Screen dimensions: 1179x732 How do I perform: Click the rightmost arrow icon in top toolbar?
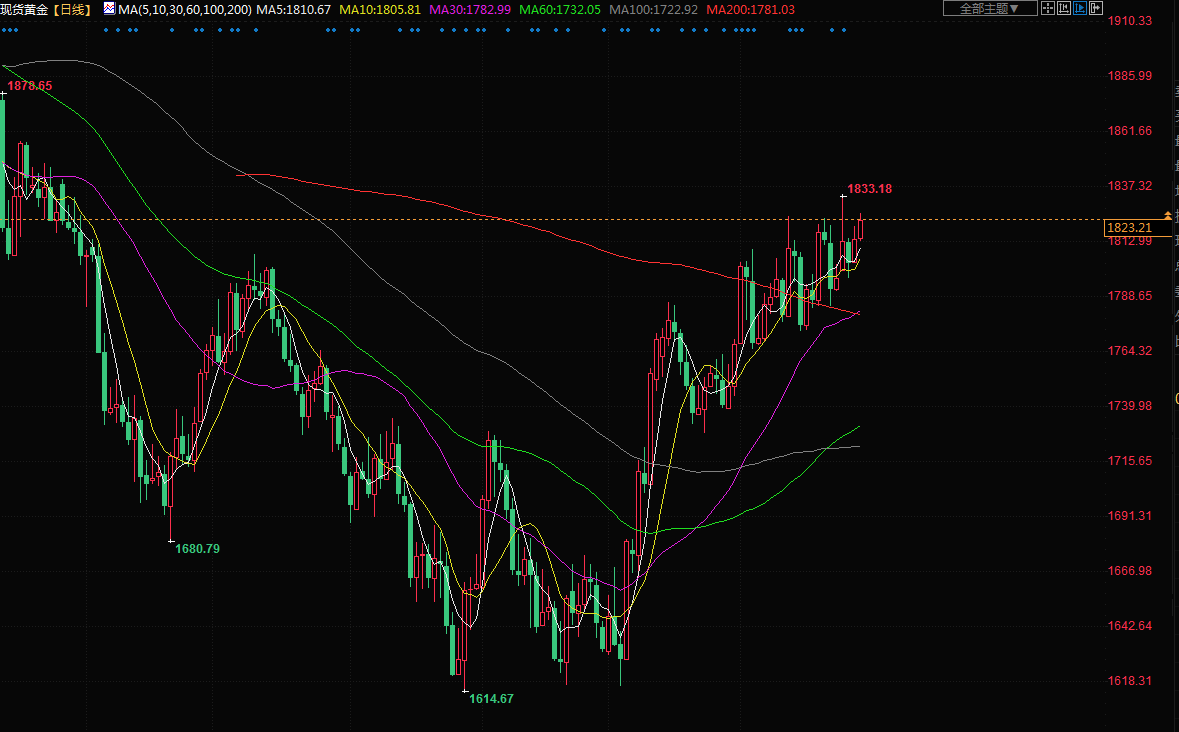coord(1097,9)
